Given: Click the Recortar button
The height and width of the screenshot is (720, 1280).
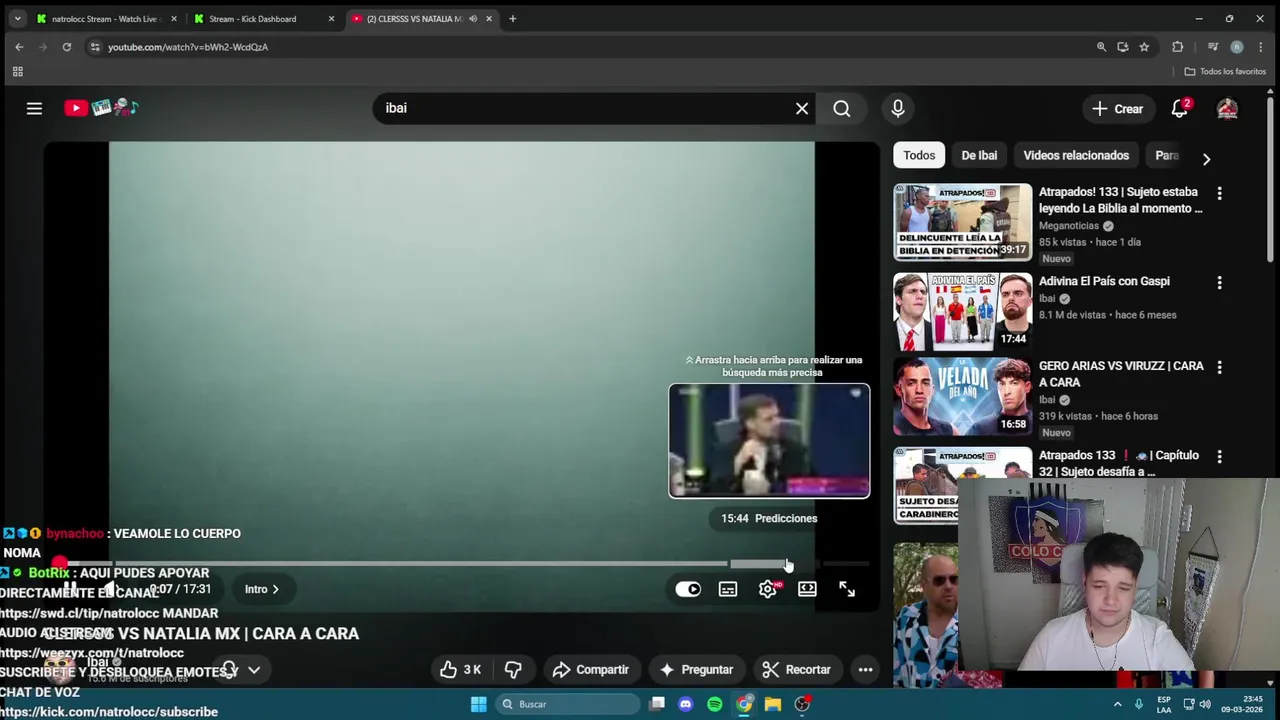Looking at the screenshot, I should click(796, 670).
